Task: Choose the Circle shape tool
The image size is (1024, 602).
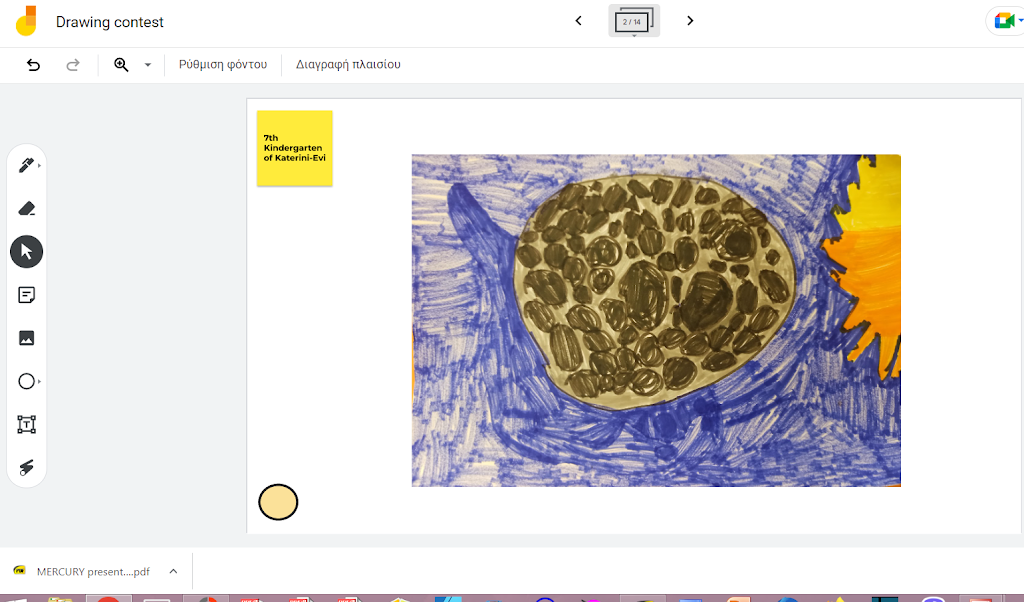Action: tap(27, 381)
